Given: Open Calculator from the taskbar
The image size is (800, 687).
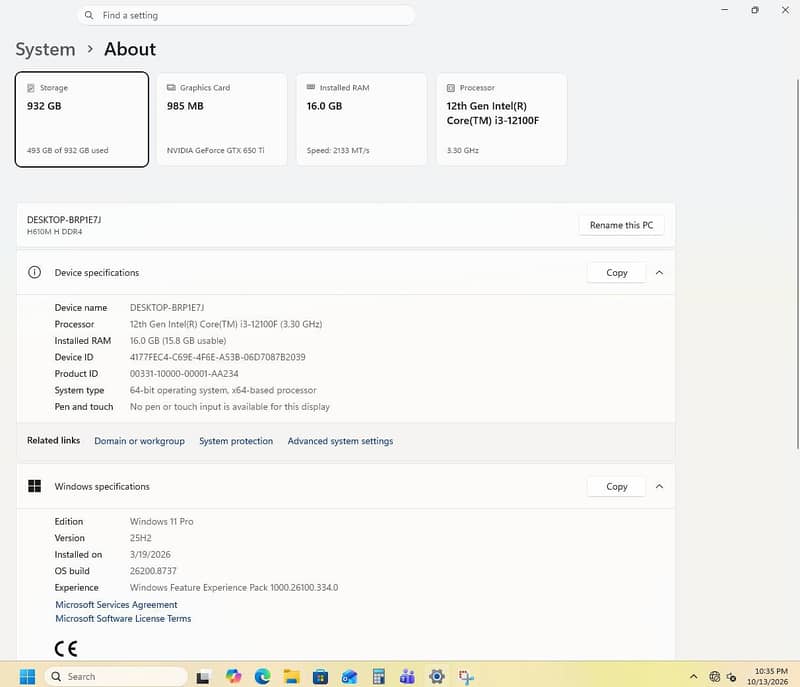Looking at the screenshot, I should (x=378, y=676).
